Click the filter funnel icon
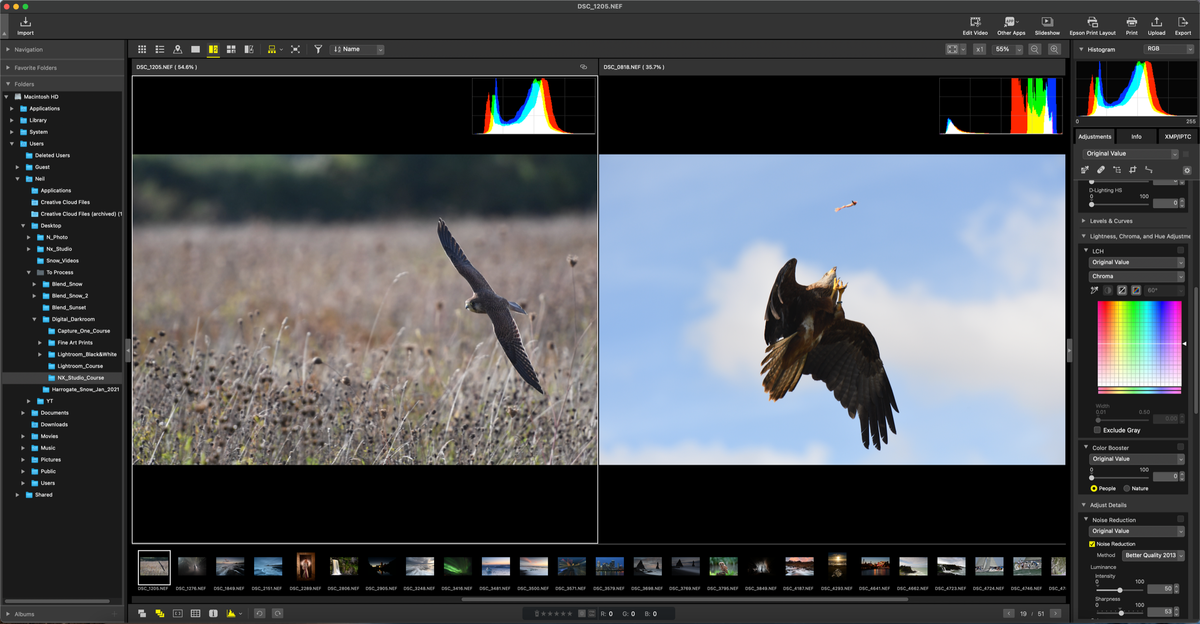 coord(317,48)
